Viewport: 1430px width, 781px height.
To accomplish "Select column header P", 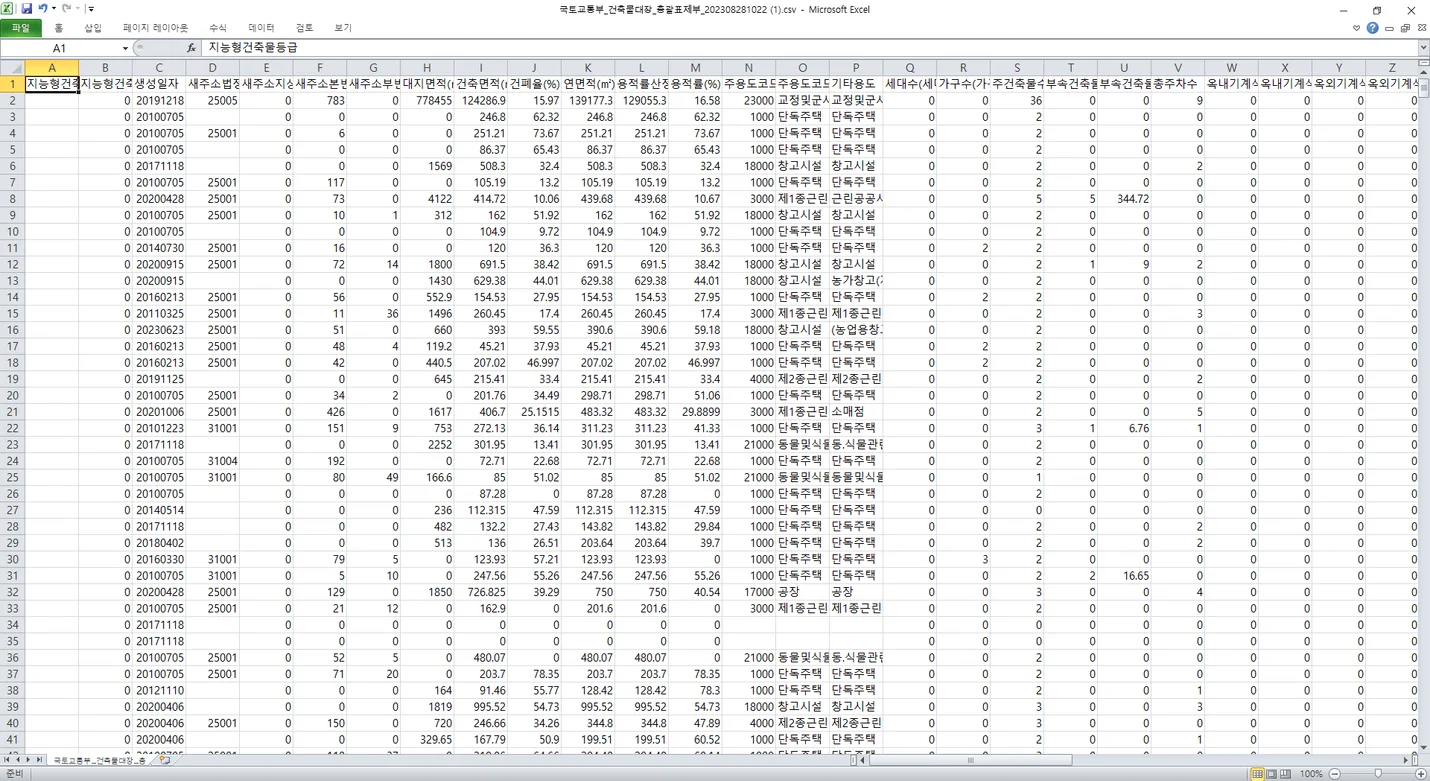I will click(856, 68).
